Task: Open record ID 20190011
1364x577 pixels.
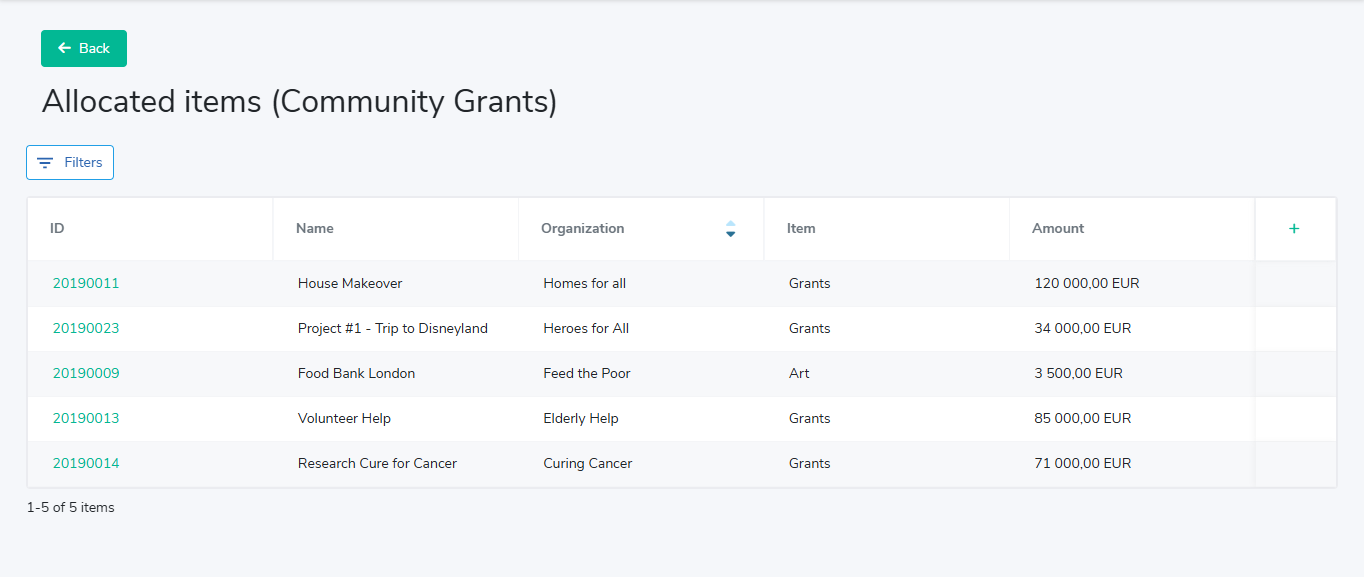Action: point(86,283)
